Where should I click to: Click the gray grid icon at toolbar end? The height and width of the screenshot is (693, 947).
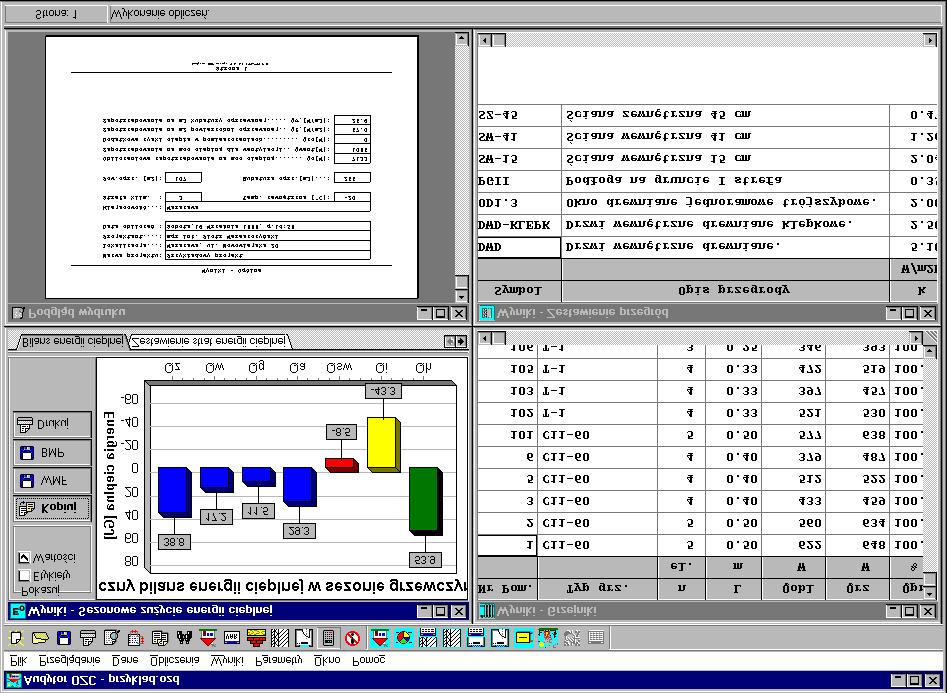[596, 637]
